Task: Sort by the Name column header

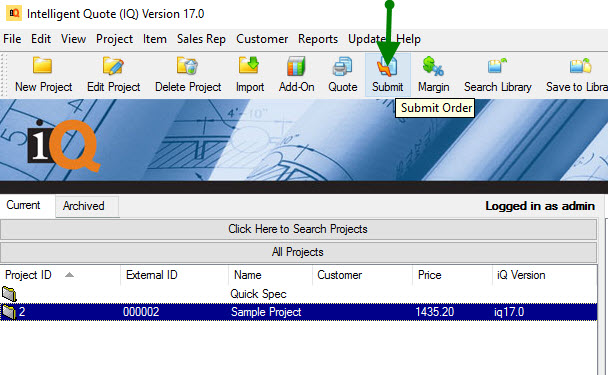Action: coord(270,275)
